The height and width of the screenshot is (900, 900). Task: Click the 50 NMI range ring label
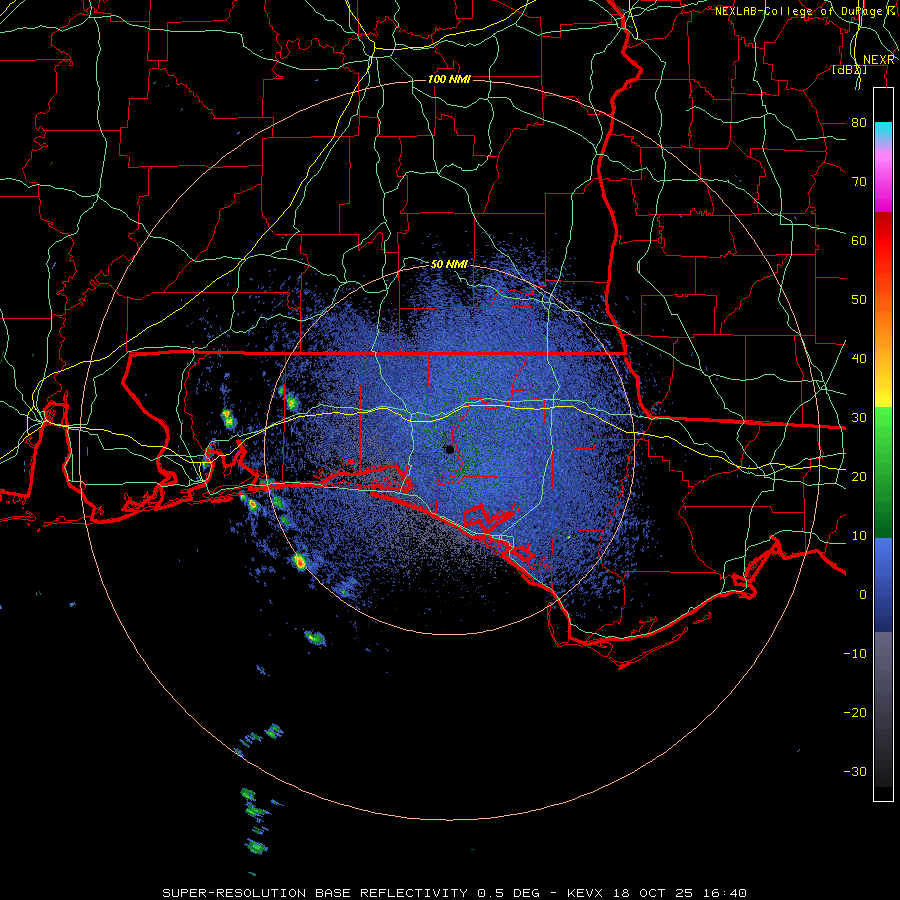(449, 265)
